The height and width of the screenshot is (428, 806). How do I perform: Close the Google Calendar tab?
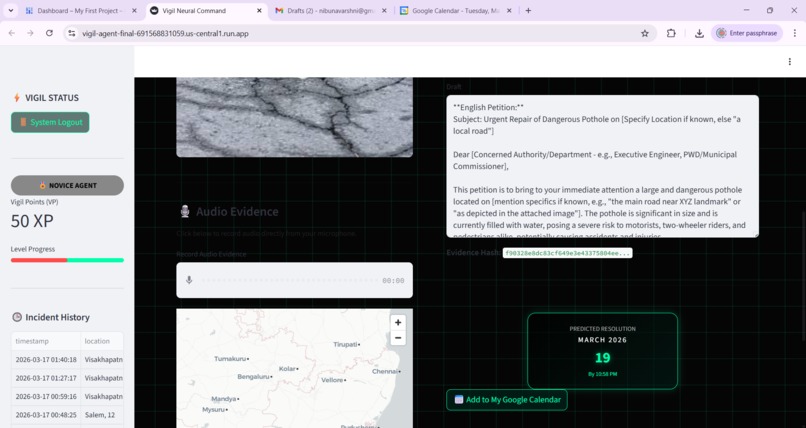coord(509,10)
